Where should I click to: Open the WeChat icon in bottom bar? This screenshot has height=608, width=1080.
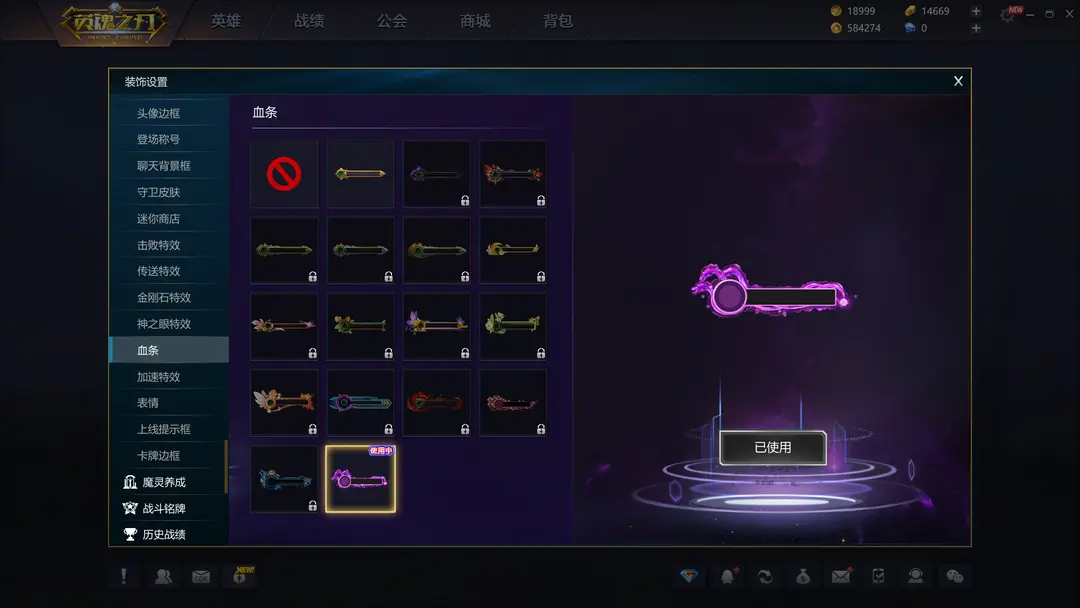pos(955,576)
